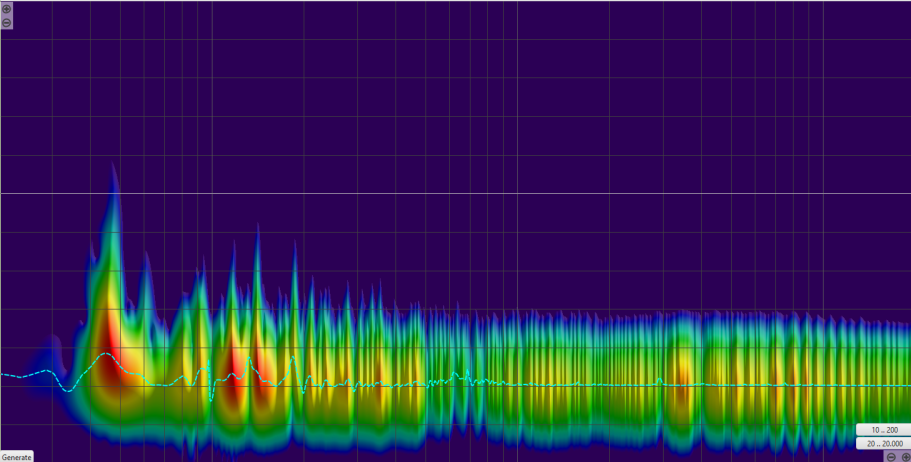Set frequency range to 10 .. 200
The height and width of the screenshot is (462, 911).
pos(883,430)
